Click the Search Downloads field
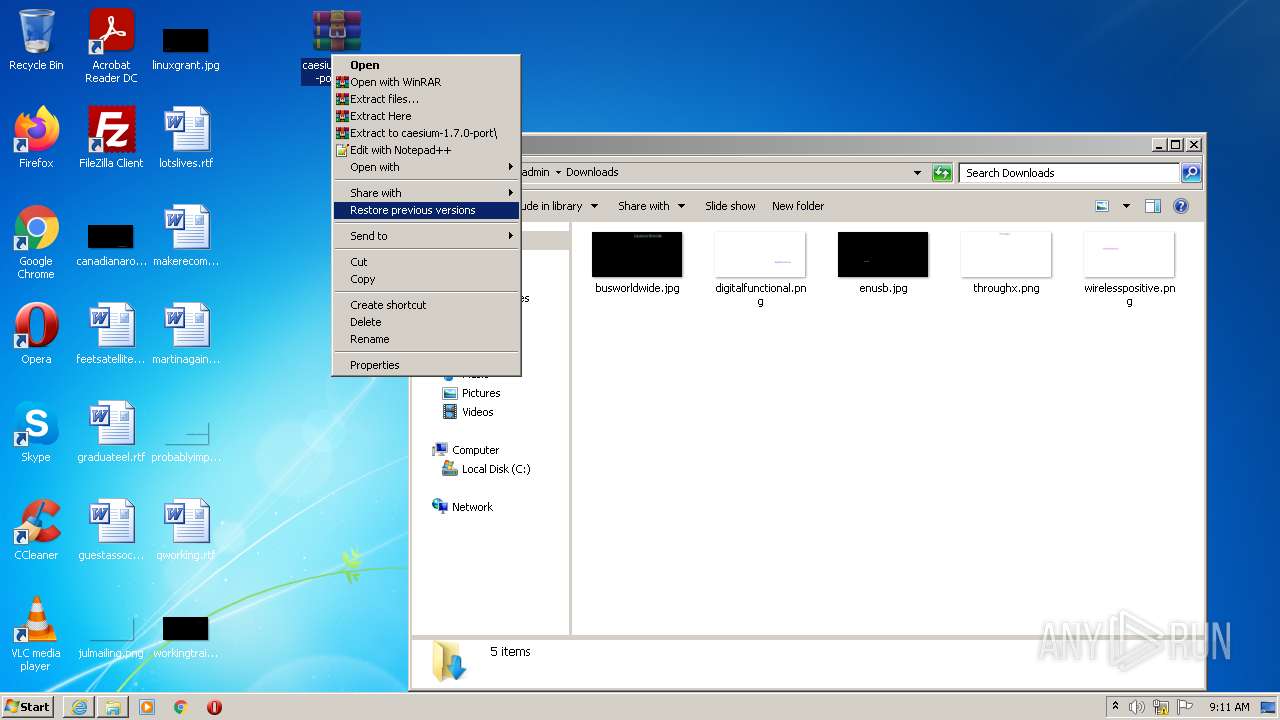Screen dimensions: 1280x720 (1069, 173)
